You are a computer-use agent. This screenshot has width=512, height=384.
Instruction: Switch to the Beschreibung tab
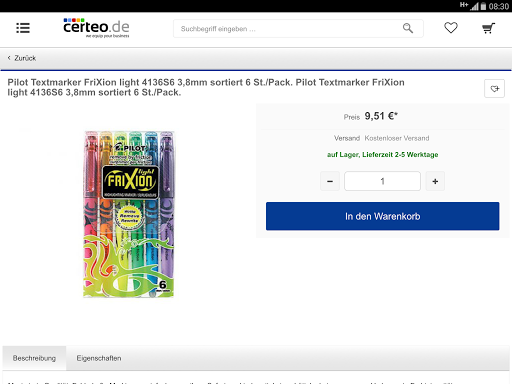[x=34, y=358]
